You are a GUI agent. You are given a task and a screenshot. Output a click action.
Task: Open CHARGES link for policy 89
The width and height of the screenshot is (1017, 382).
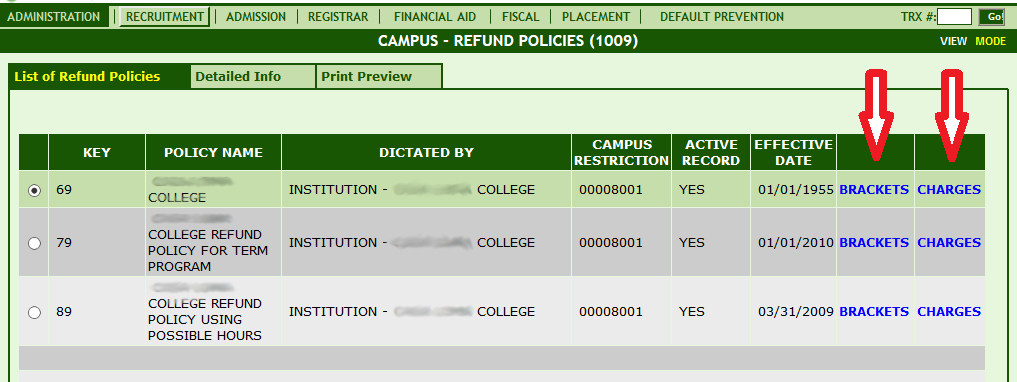949,312
